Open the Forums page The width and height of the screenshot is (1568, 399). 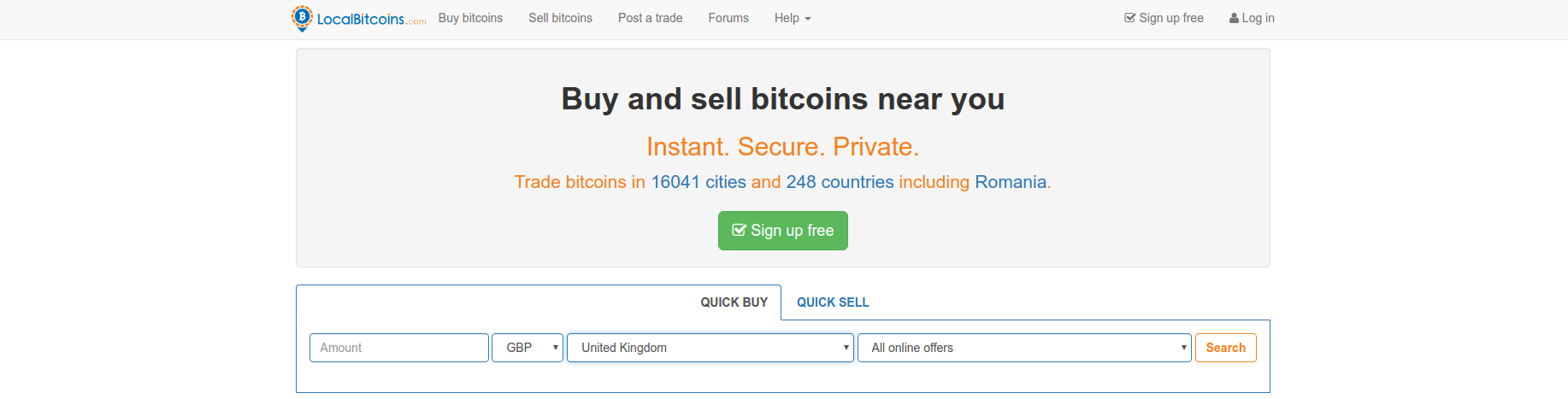728,18
